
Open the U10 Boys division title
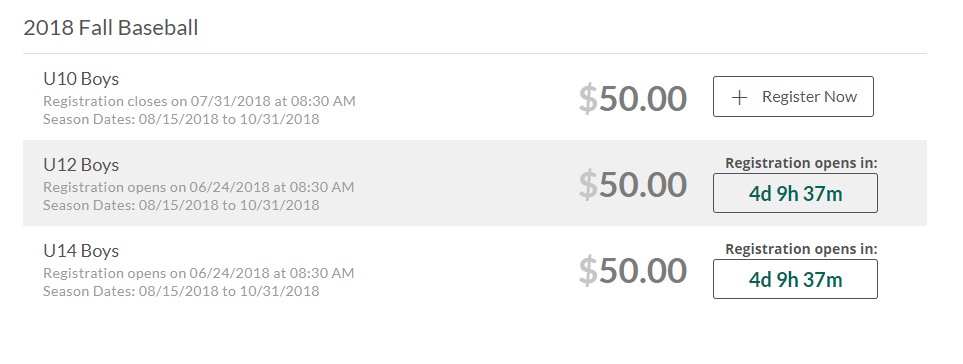point(81,79)
